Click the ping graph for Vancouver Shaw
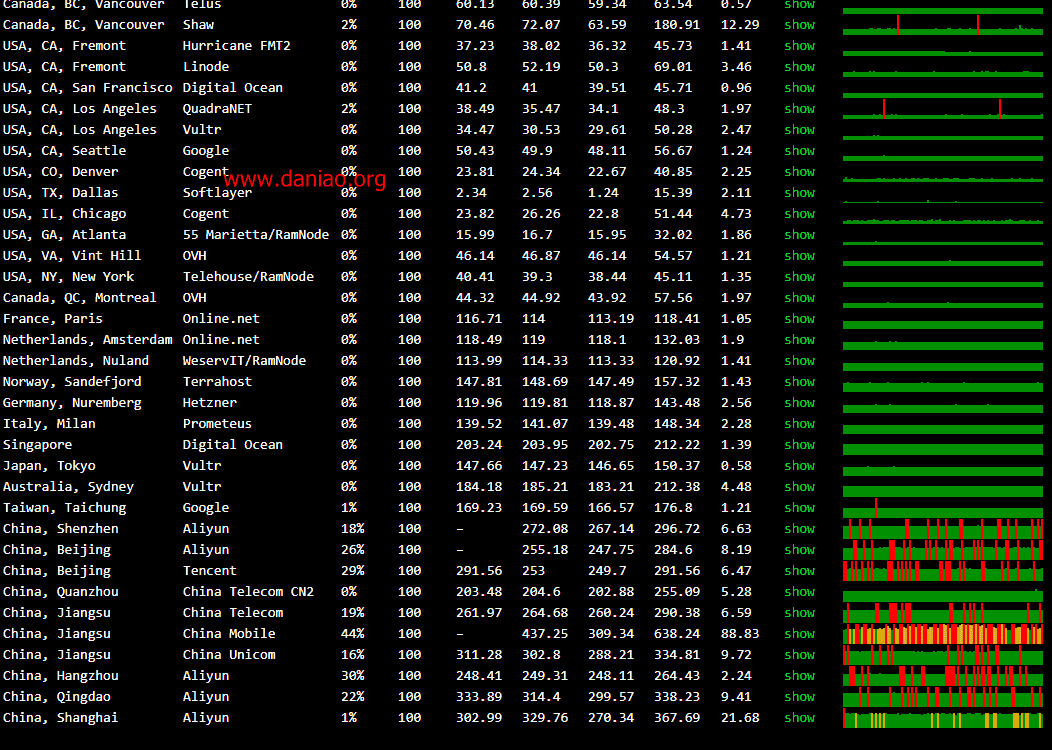1052x750 pixels. [943, 25]
